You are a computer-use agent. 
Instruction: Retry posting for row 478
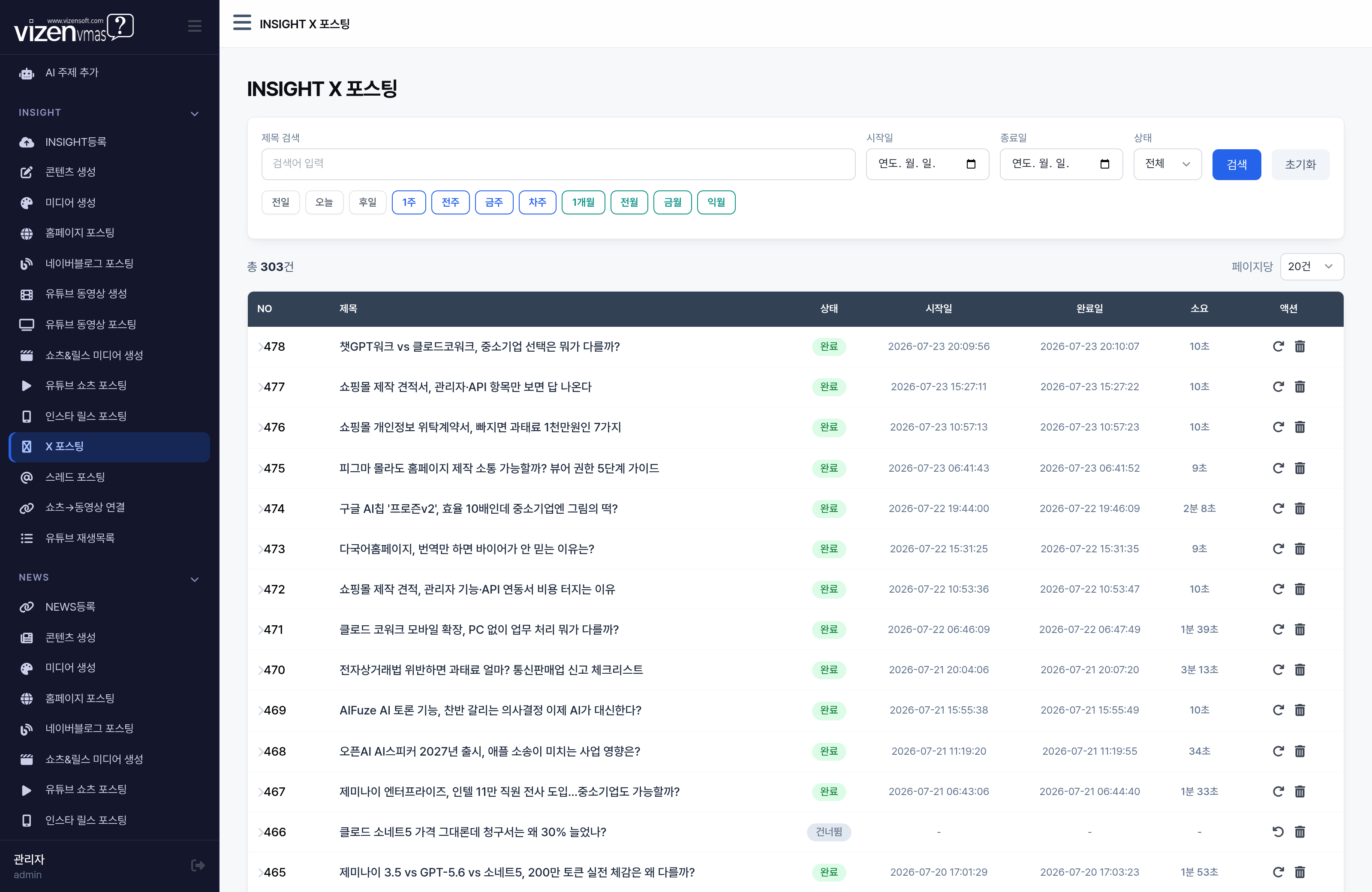click(1278, 346)
